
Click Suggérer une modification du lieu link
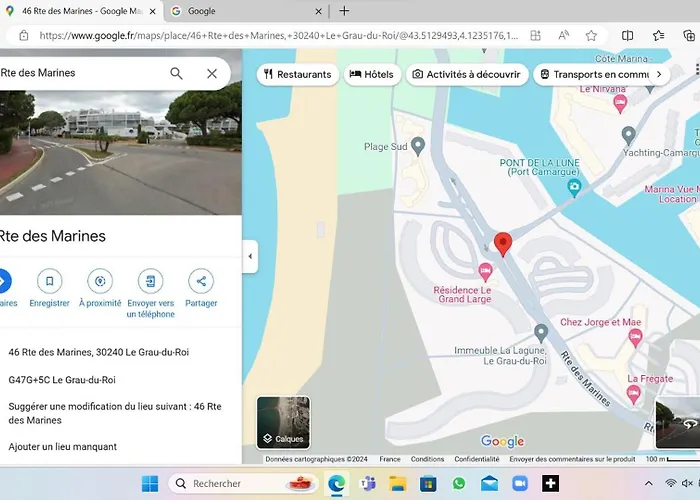[115, 413]
